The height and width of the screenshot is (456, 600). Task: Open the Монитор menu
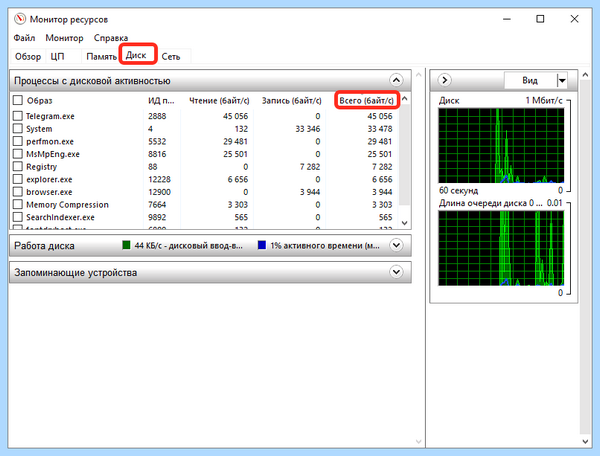click(64, 38)
